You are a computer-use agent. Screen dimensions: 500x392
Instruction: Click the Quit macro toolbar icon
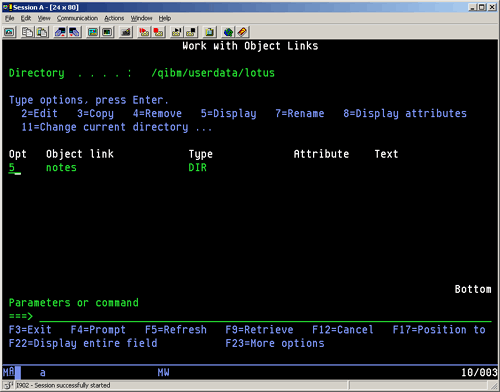[191, 32]
